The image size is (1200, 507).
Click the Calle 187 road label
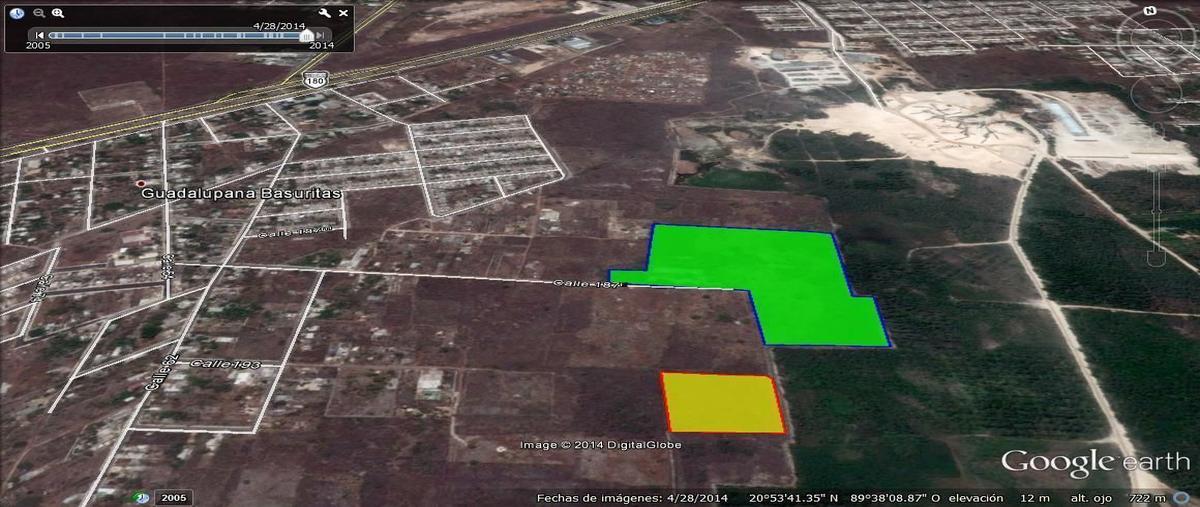point(589,284)
